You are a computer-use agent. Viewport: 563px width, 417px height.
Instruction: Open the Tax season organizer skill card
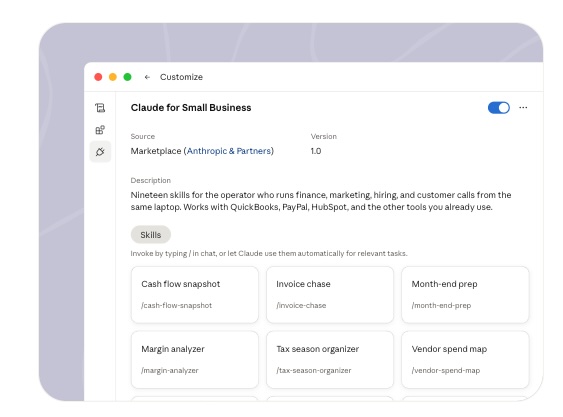coord(330,360)
